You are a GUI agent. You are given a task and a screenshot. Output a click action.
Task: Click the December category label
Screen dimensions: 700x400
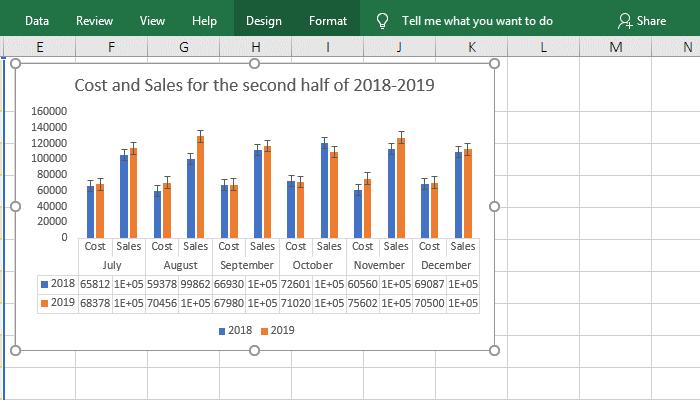click(446, 265)
